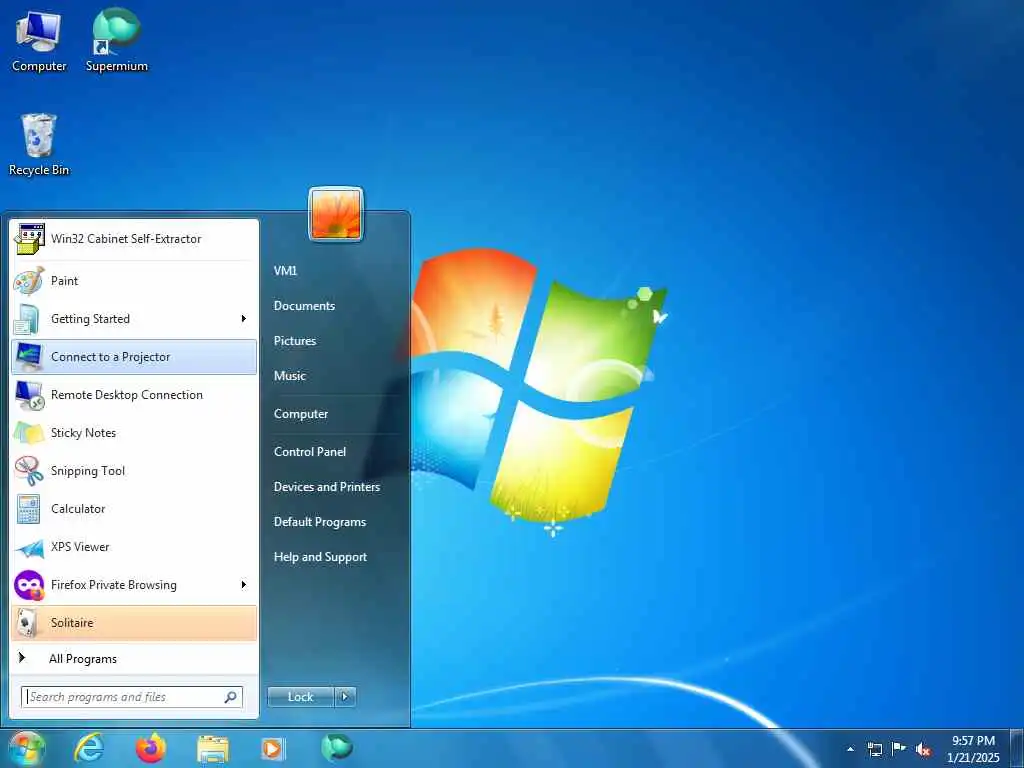1024x768 pixels.
Task: Launch Firefox from the taskbar
Action: tap(151, 748)
